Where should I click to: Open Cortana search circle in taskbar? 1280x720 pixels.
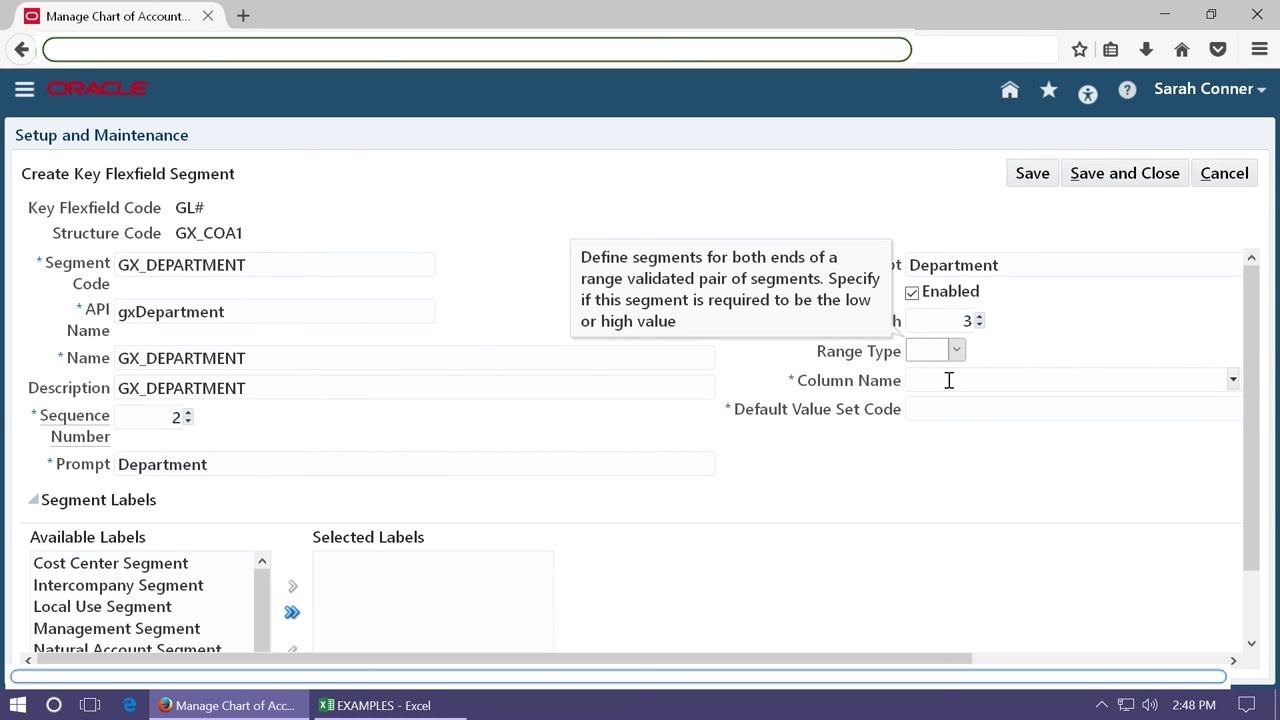pos(54,705)
